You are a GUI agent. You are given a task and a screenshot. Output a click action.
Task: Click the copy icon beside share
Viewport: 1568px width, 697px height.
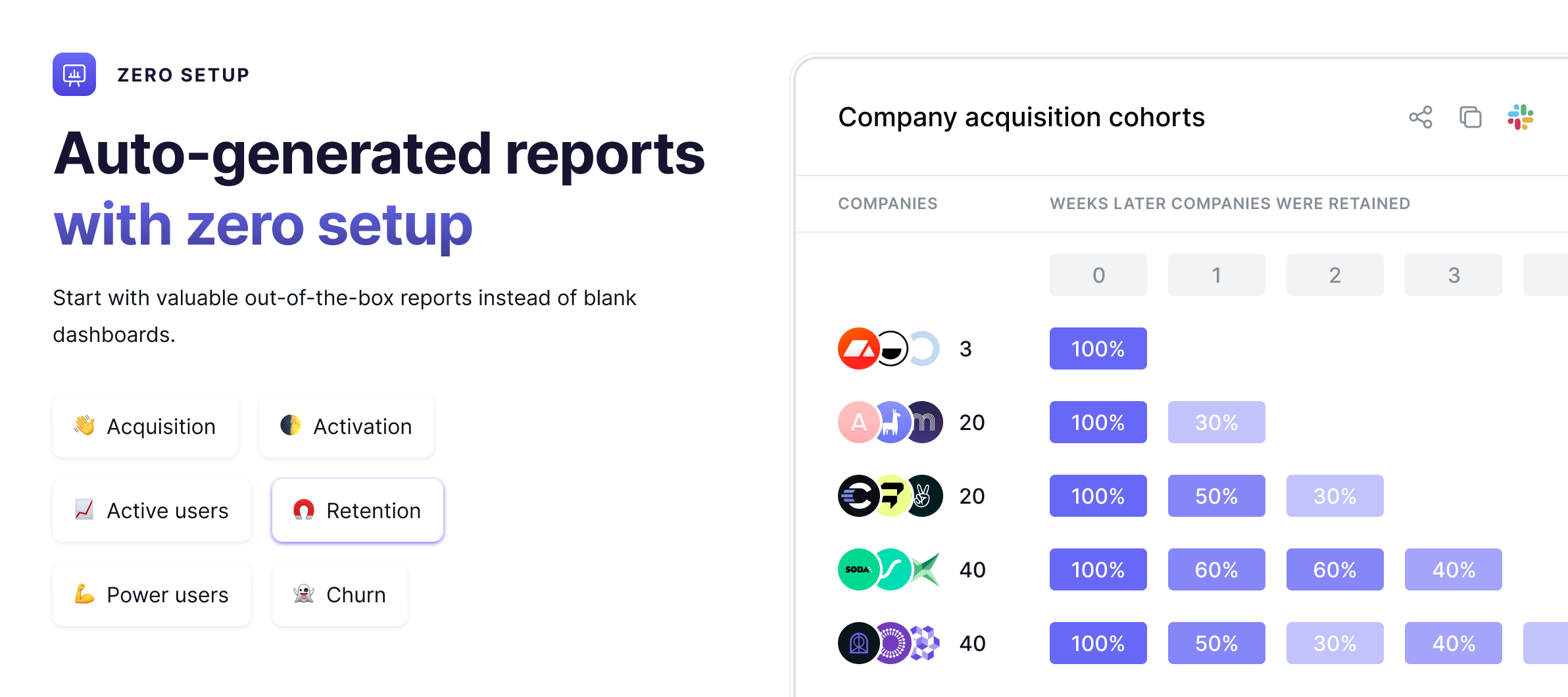(1471, 117)
